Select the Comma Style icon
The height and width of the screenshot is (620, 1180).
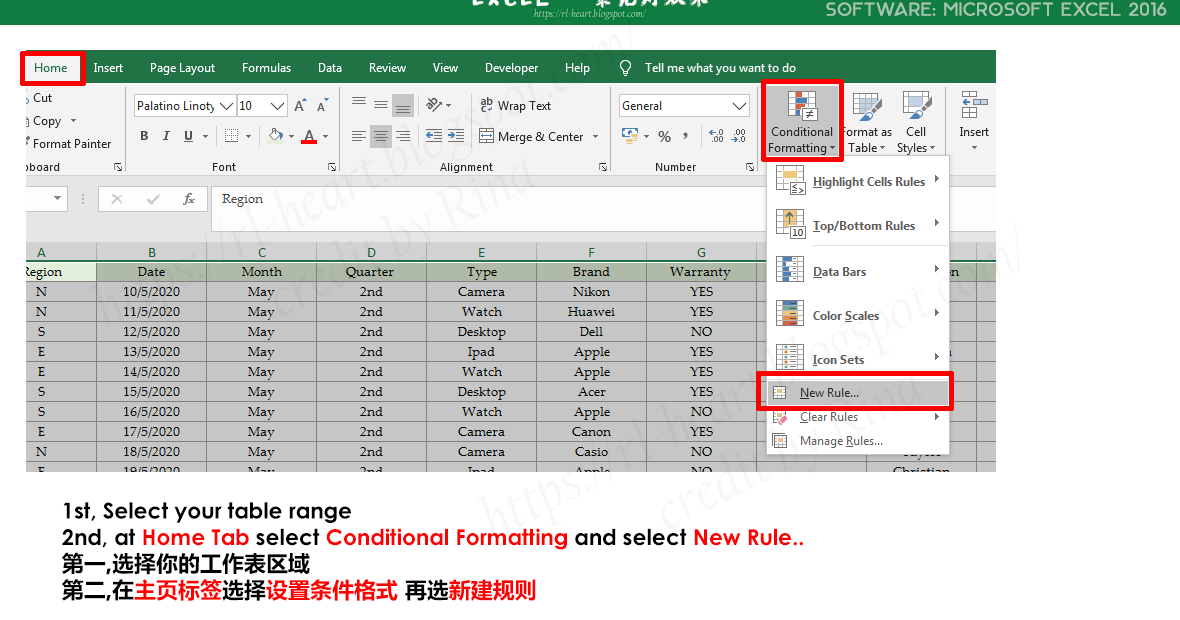tap(685, 136)
